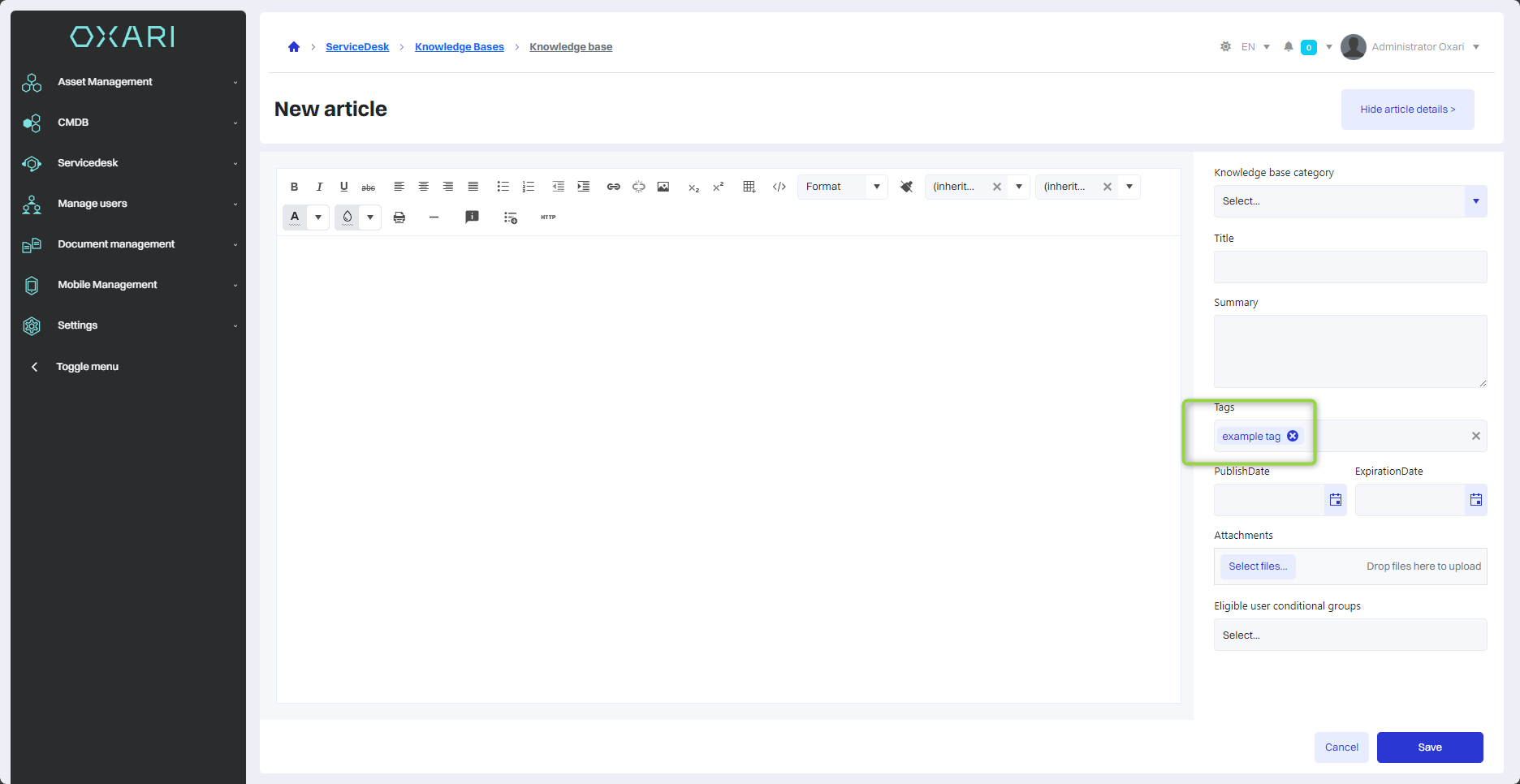The image size is (1520, 784).
Task: Click the background color droplet swatch
Action: (348, 218)
